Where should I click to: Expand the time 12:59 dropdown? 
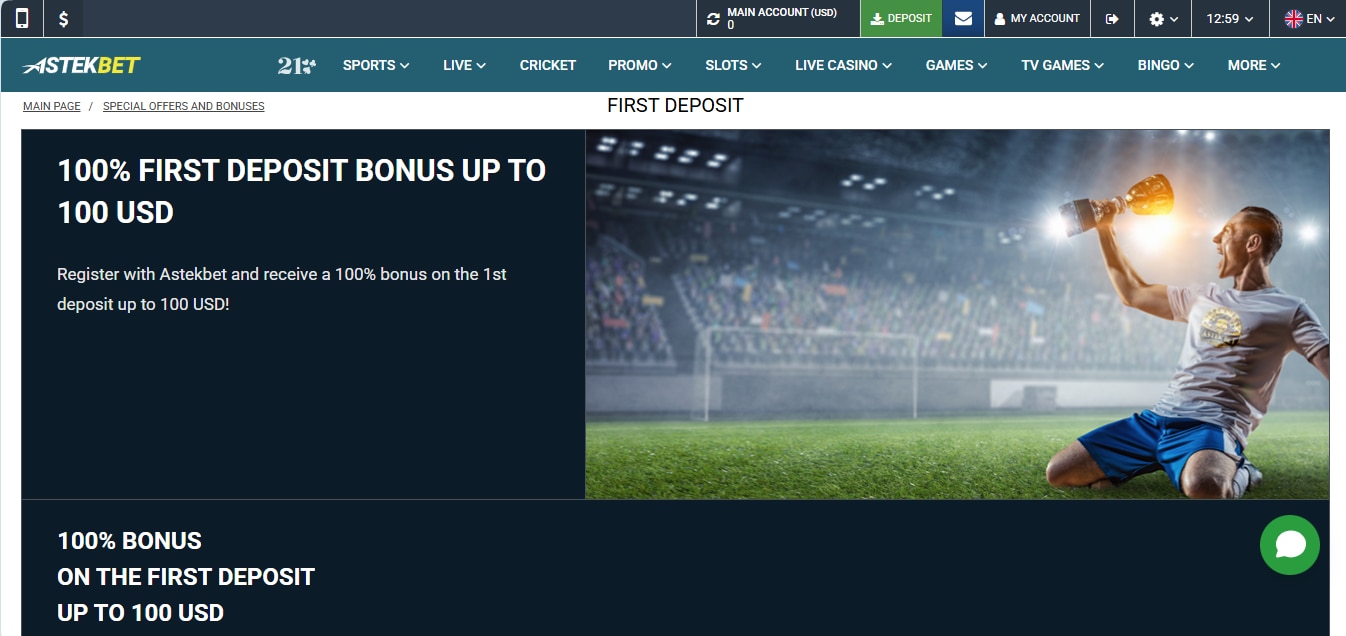1230,18
